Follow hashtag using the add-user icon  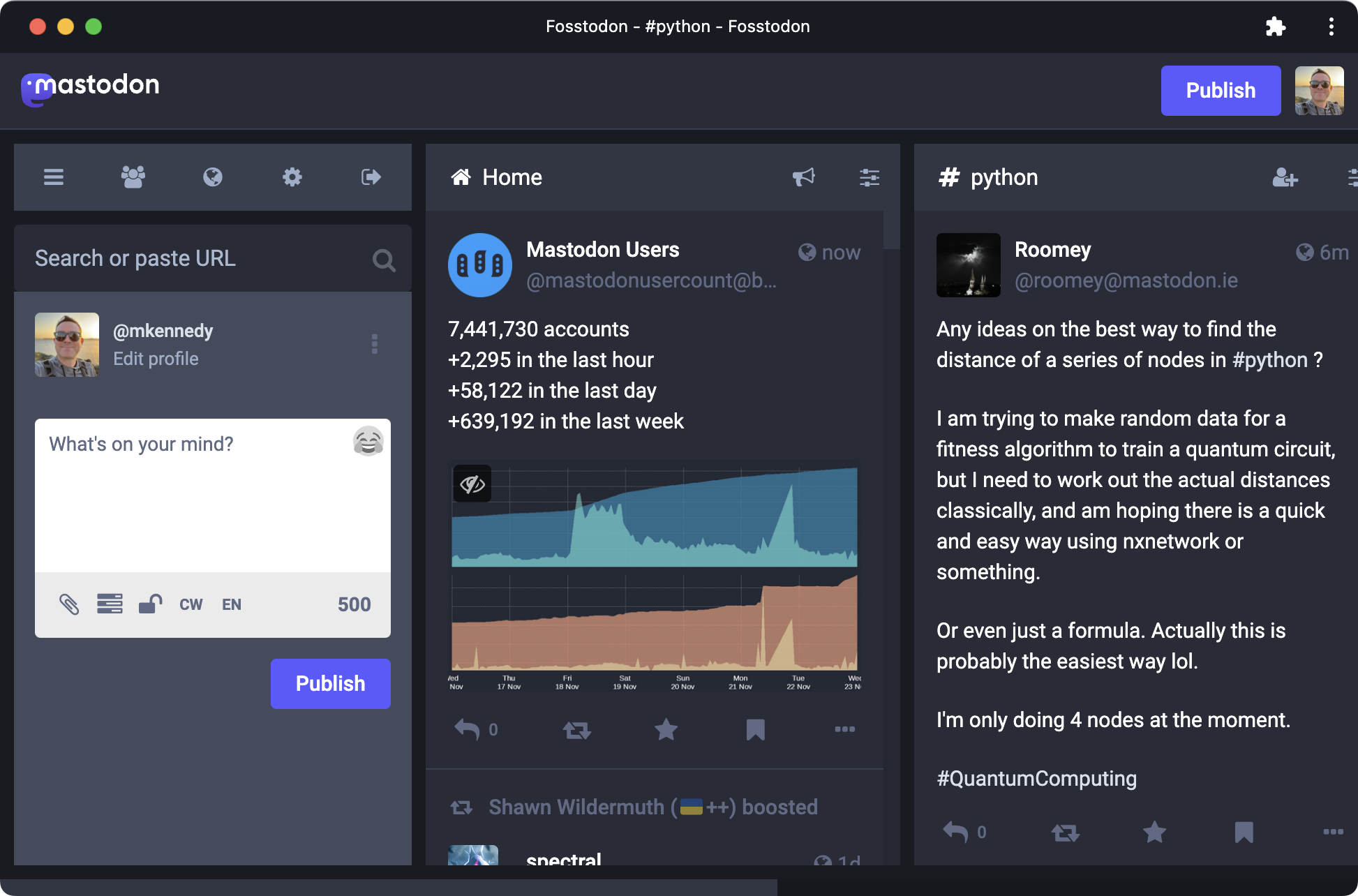[x=1285, y=177]
